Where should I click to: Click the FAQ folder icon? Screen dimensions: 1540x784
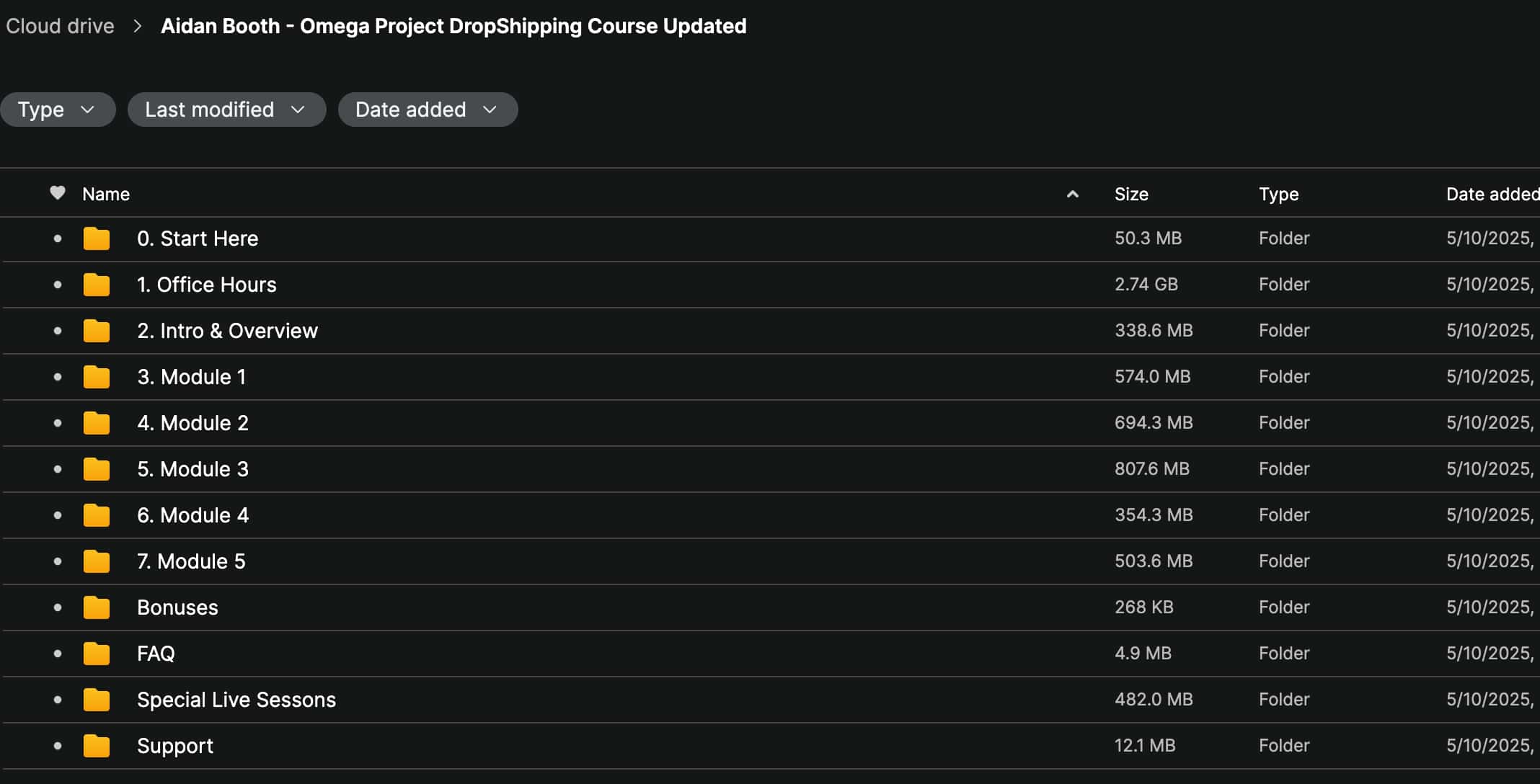point(97,654)
